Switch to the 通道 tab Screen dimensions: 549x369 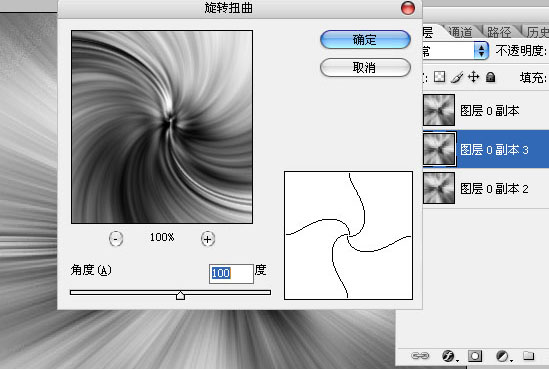pyautogui.click(x=460, y=32)
